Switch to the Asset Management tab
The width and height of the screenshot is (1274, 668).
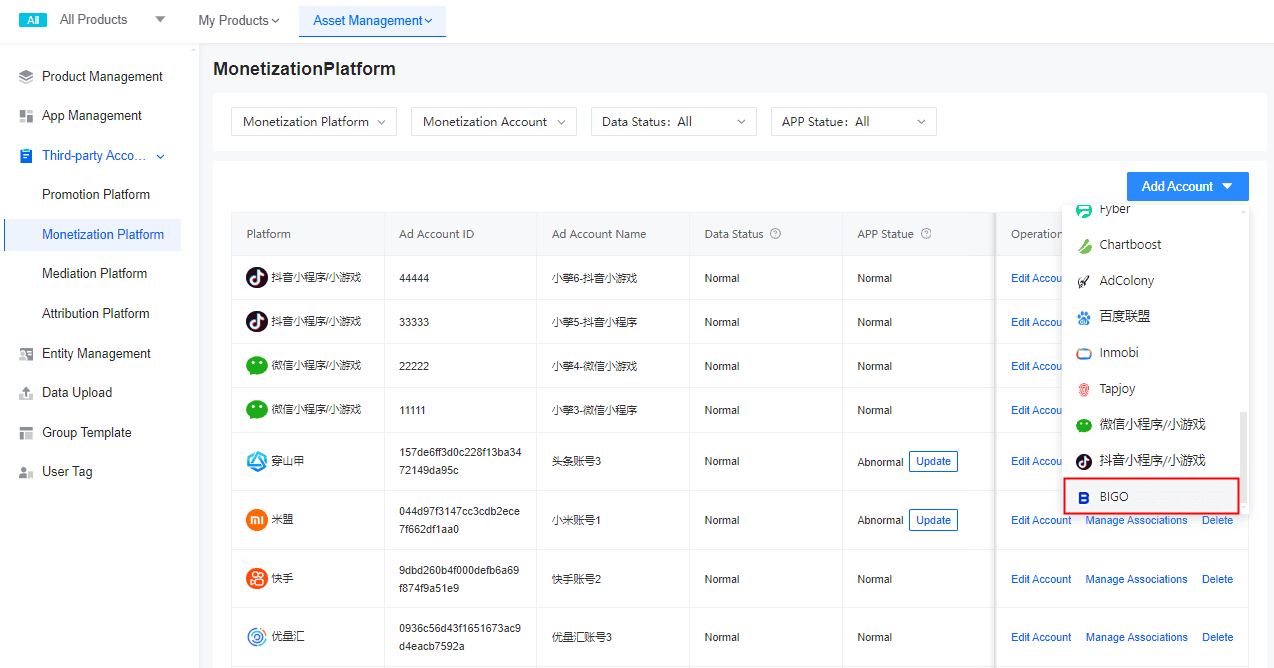(372, 21)
